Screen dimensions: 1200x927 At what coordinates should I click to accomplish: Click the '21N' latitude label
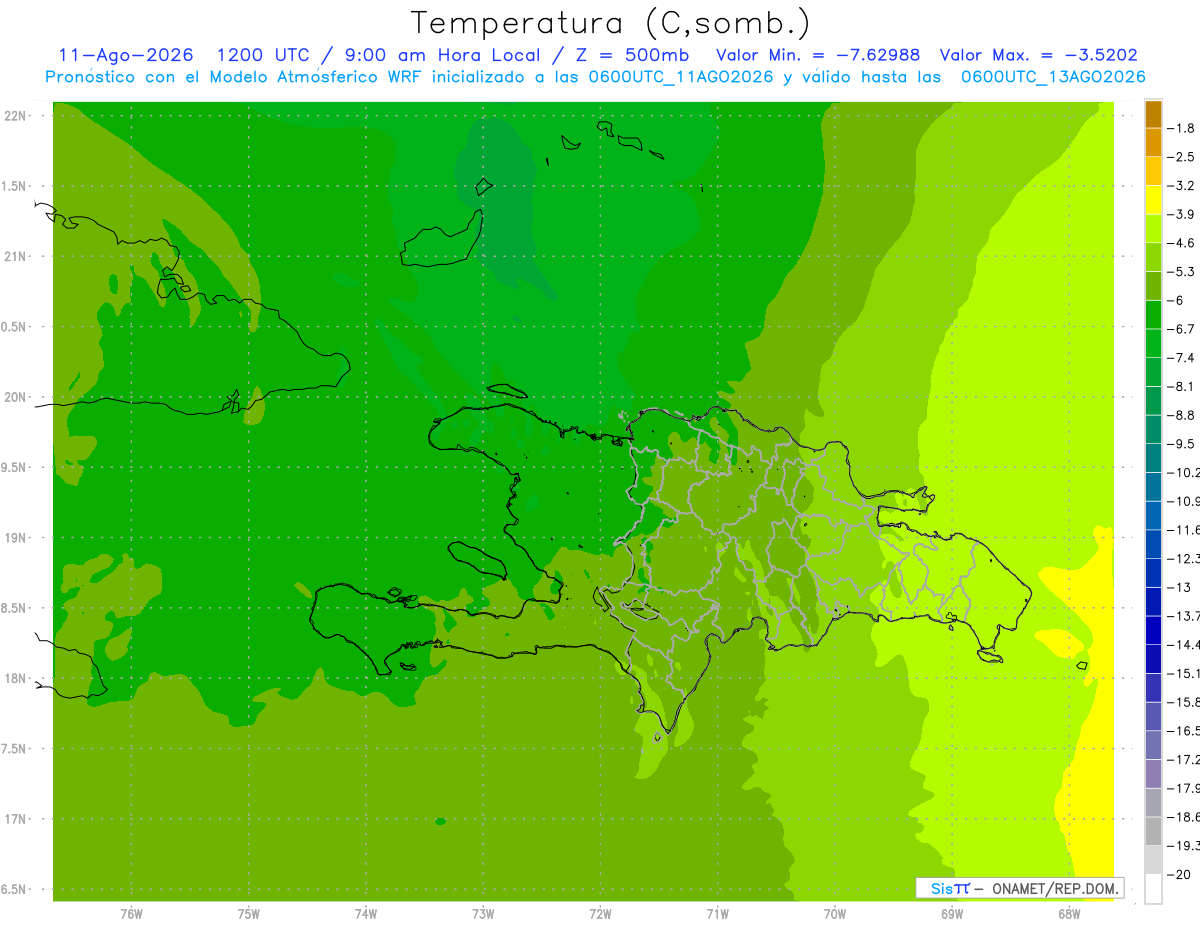coord(14,256)
